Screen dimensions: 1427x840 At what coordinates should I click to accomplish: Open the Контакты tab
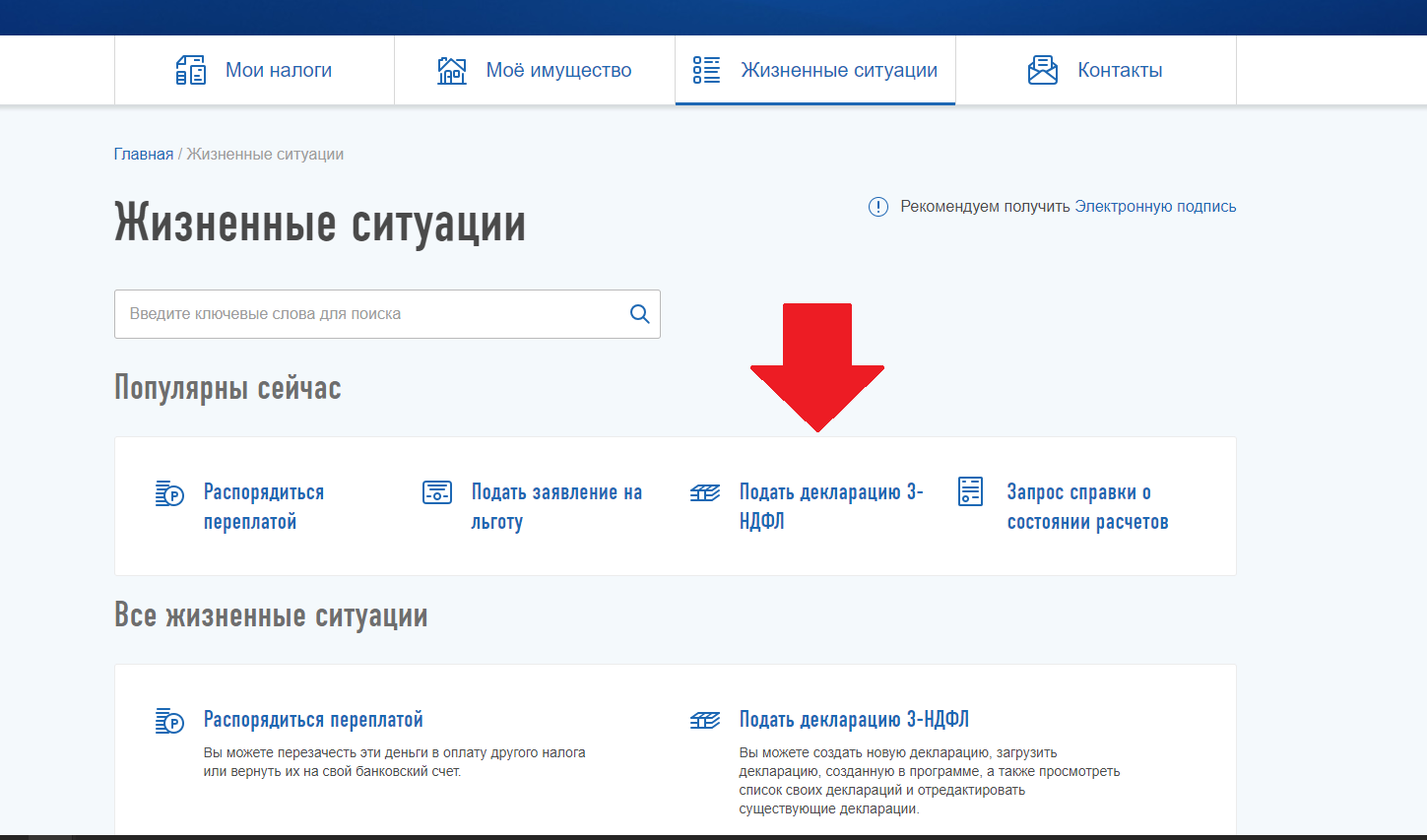click(x=1096, y=70)
